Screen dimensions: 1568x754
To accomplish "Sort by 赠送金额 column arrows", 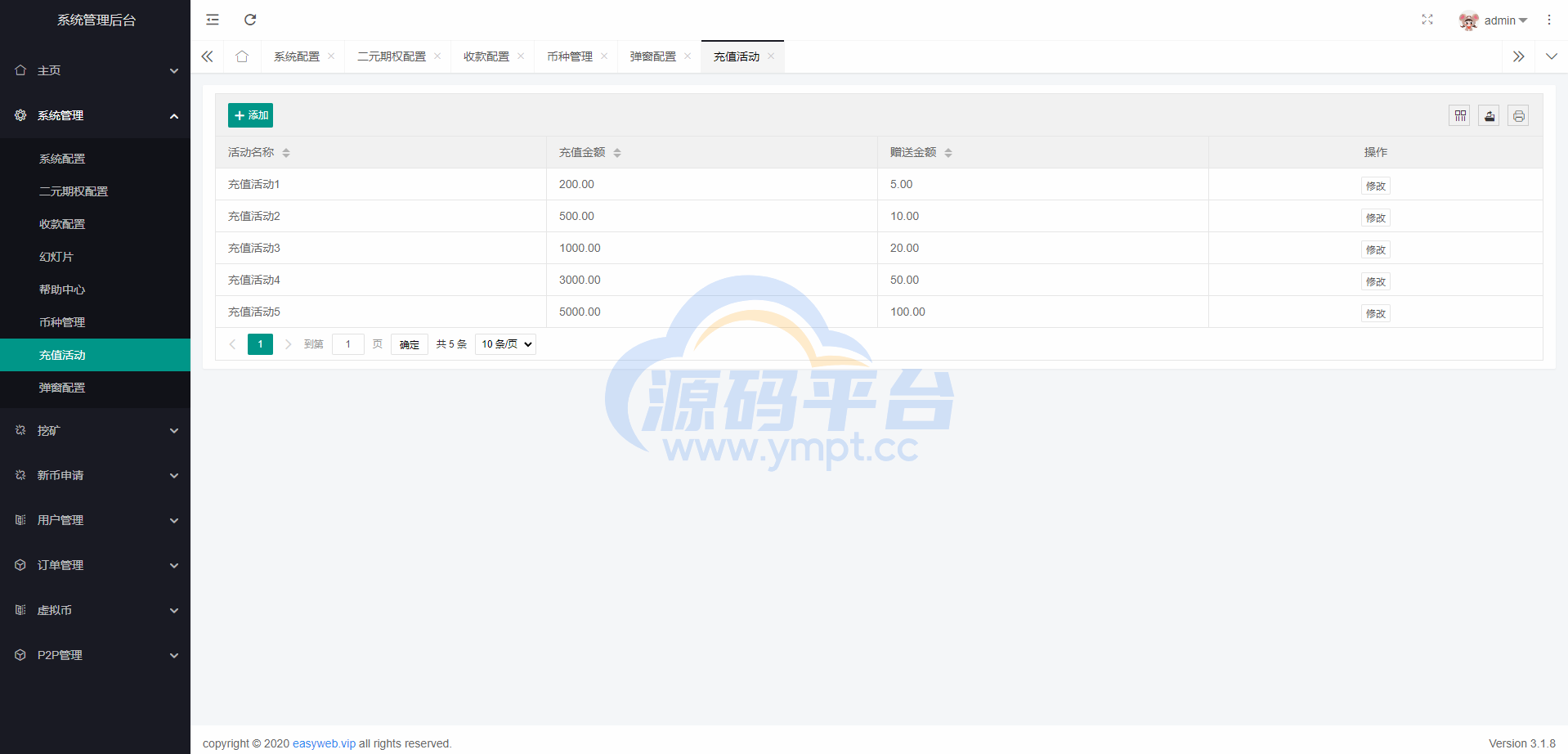I will point(948,153).
